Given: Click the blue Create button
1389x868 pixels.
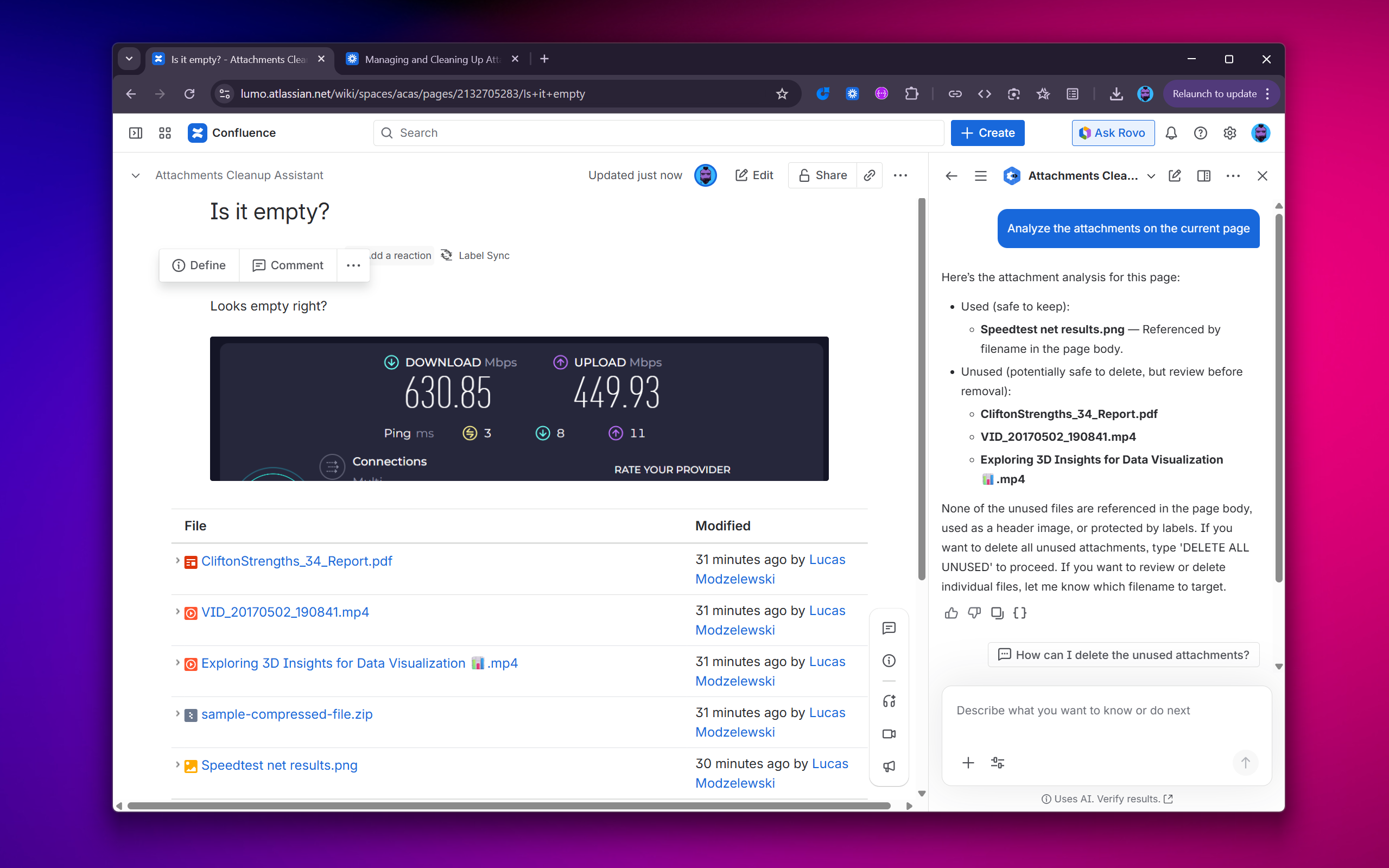Looking at the screenshot, I should tap(987, 133).
